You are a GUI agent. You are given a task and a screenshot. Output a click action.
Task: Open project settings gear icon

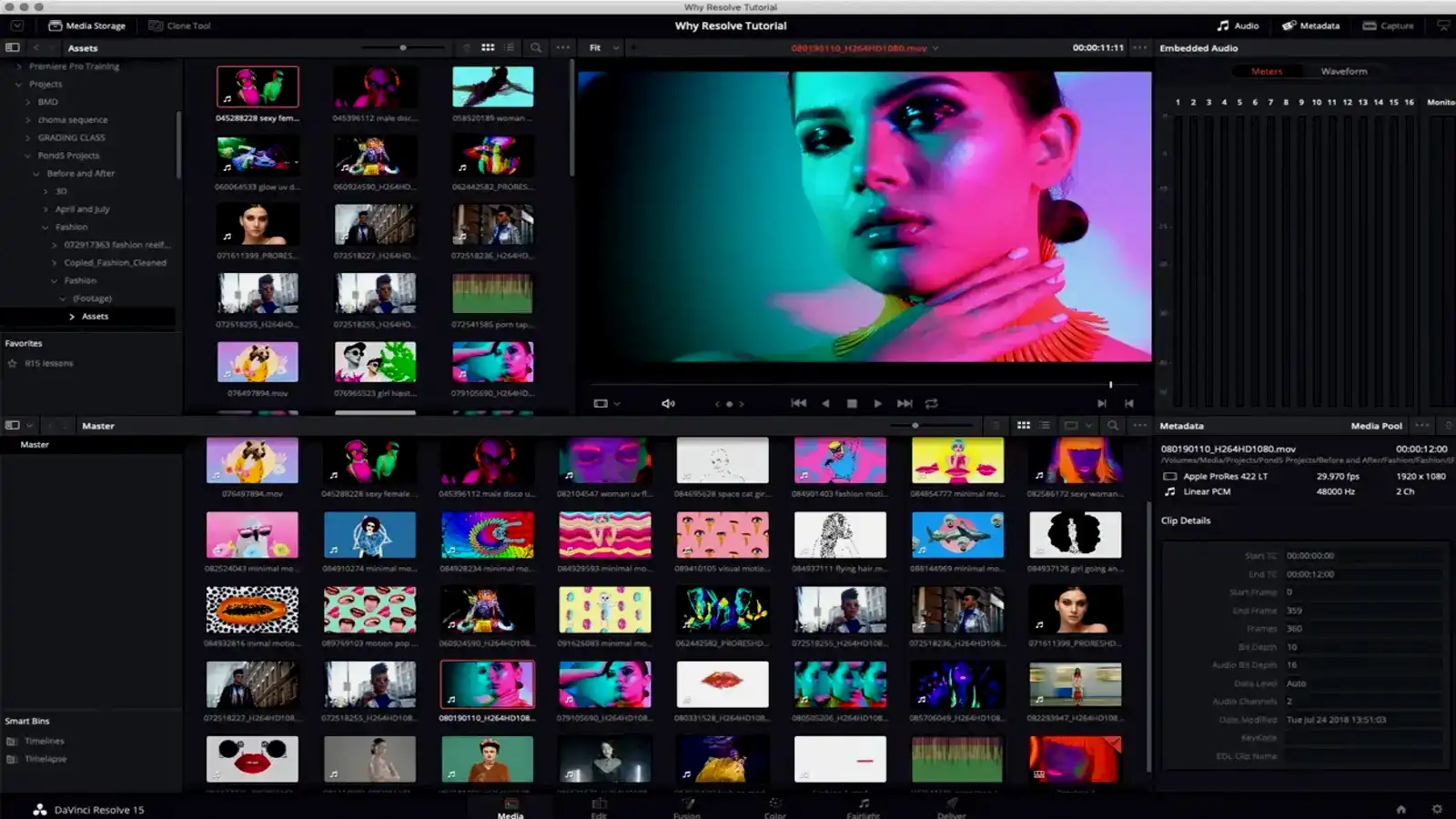click(1437, 809)
